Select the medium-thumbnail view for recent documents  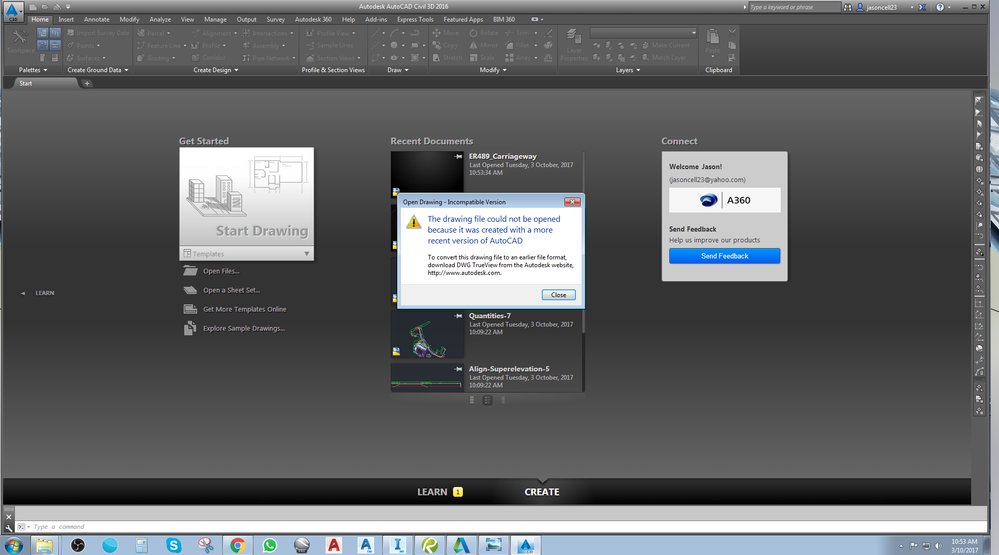[487, 400]
